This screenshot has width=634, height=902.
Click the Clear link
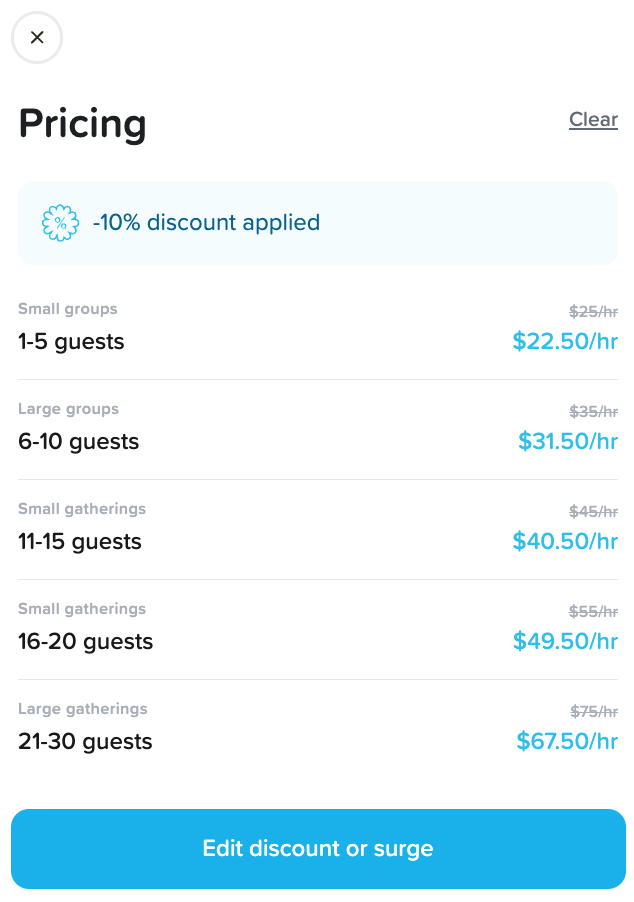[x=593, y=119]
